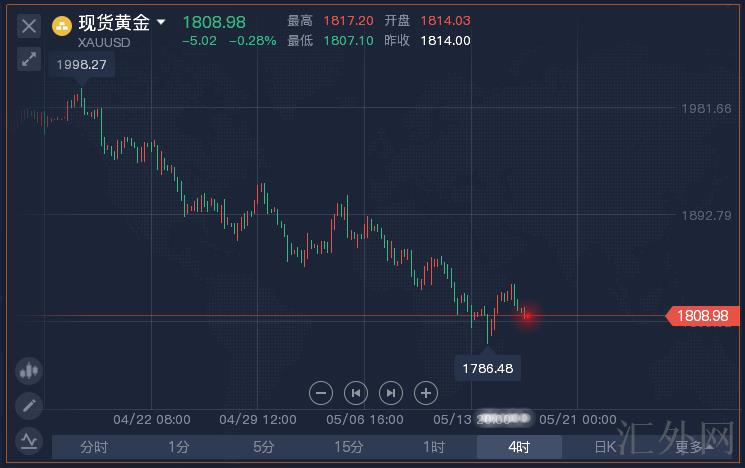The width and height of the screenshot is (745, 468).
Task: Zoom in the chart with plus button
Action: tap(426, 393)
